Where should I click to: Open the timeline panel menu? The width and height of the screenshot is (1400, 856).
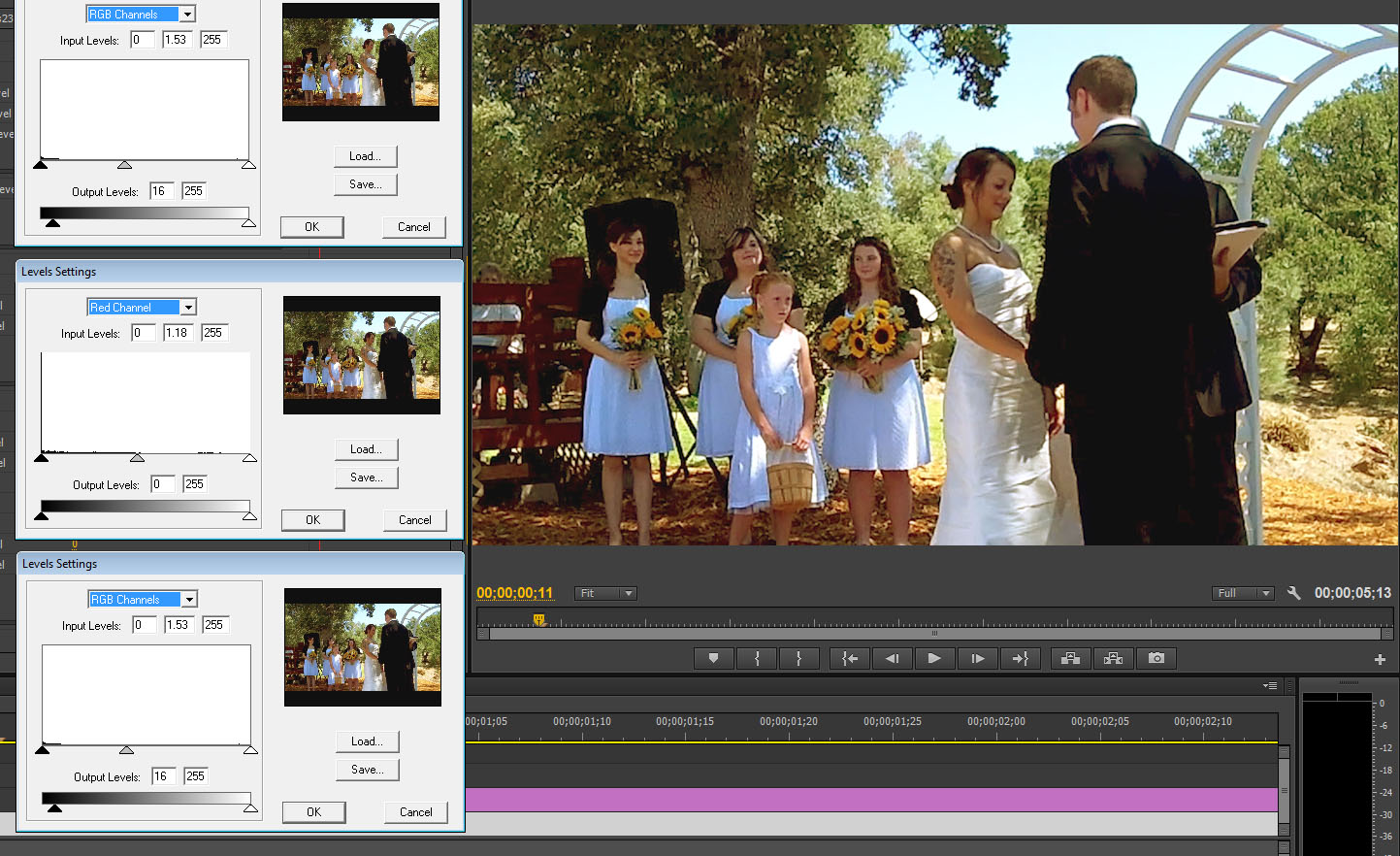1270,685
